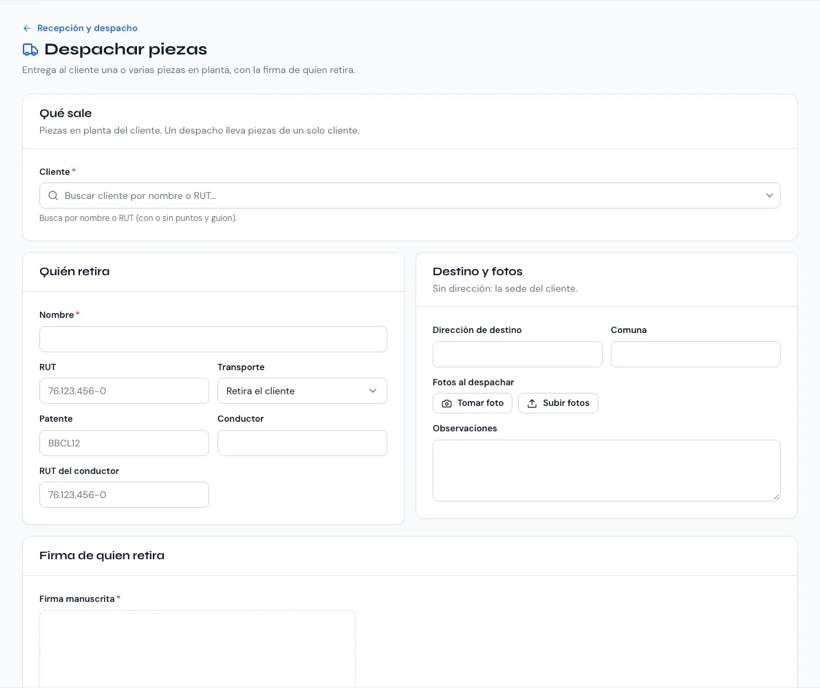Focus the Buscar cliente search field

(x=410, y=196)
